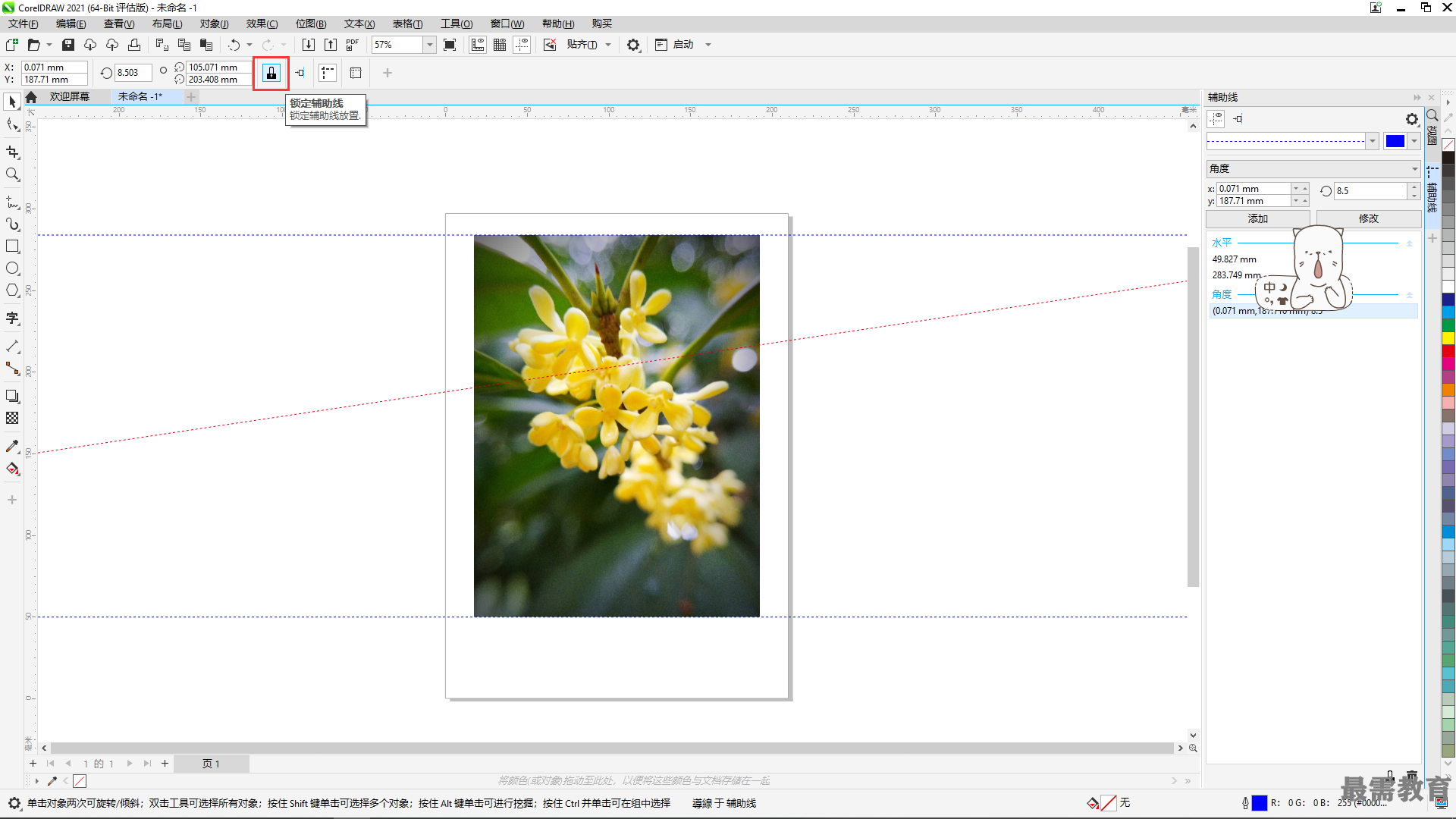
Task: Expand the Open file dropdown arrow
Action: [x=49, y=45]
